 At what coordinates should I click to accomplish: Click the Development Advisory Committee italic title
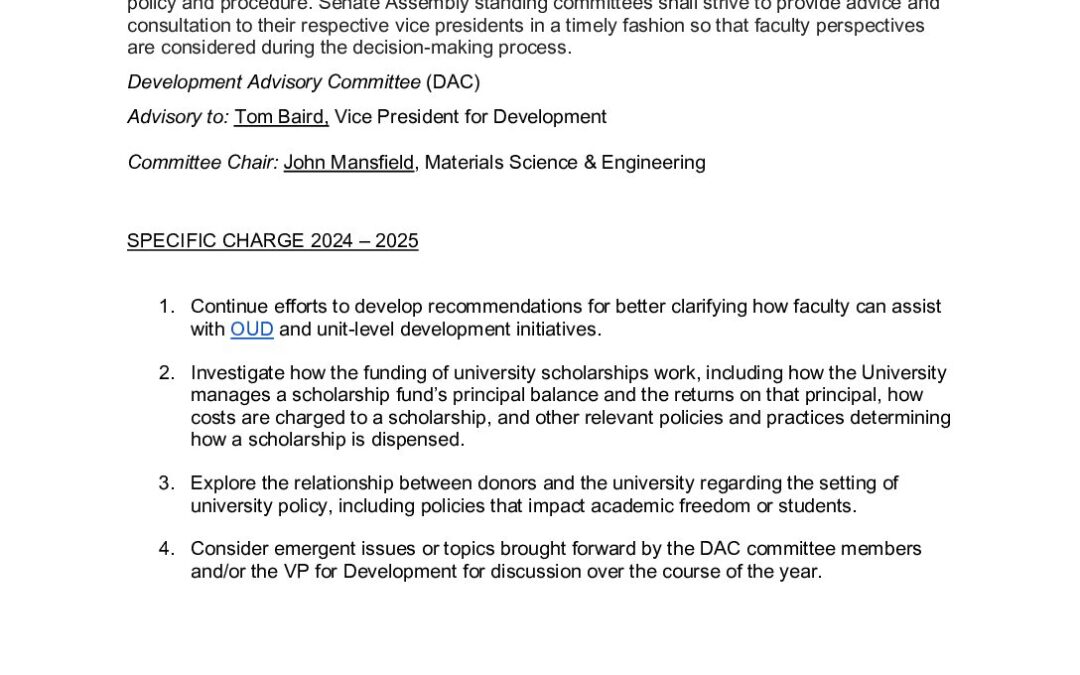pyautogui.click(x=274, y=82)
